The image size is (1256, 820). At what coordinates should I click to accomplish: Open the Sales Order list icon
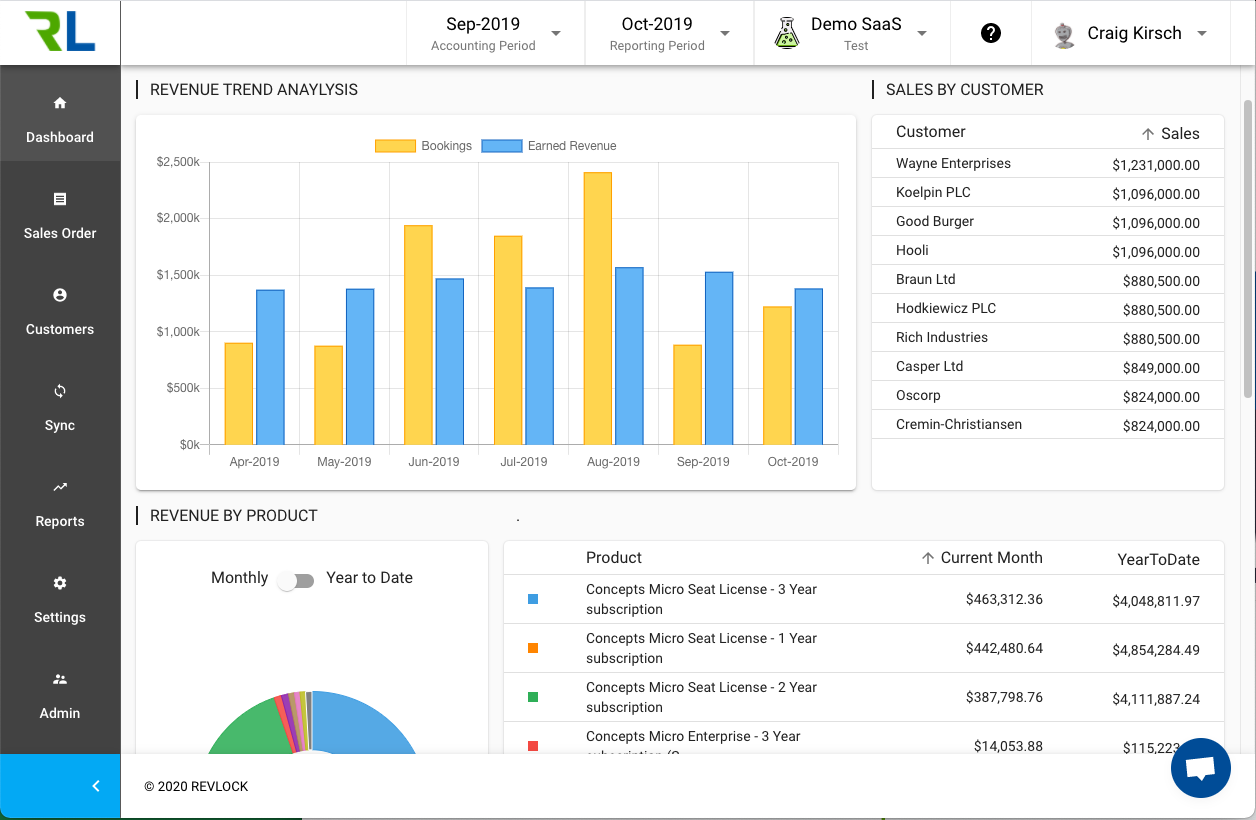60,199
